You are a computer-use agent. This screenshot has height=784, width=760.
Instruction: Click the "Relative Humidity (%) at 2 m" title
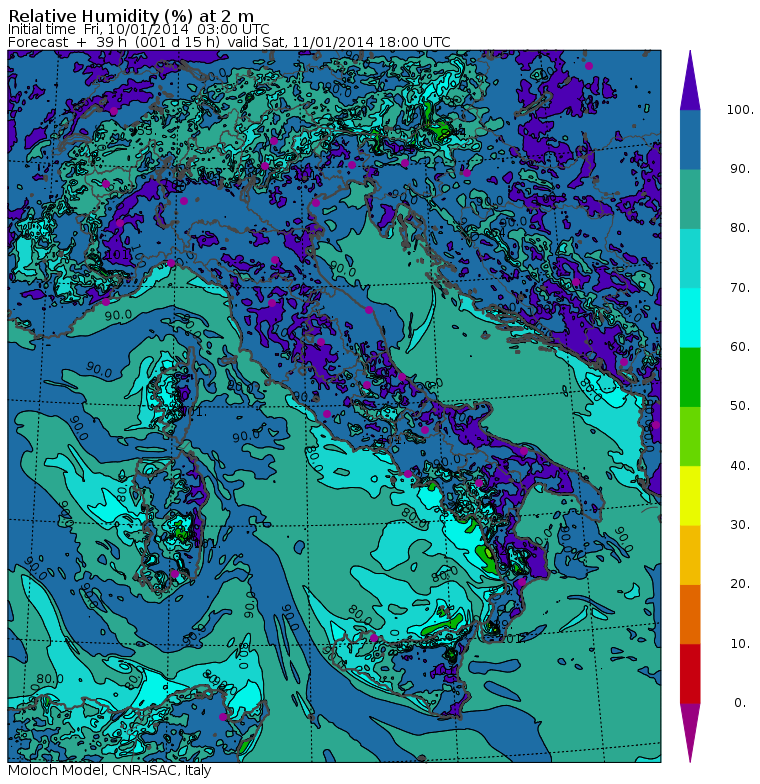131,15
